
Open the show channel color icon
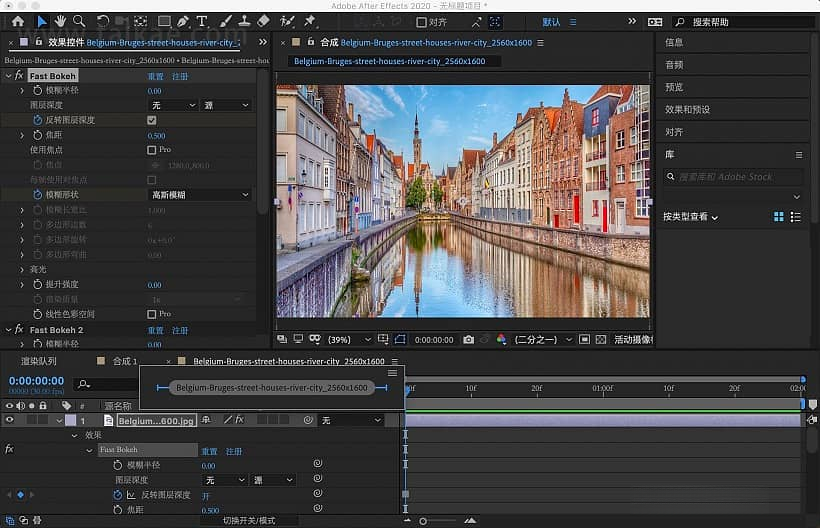[x=501, y=340]
